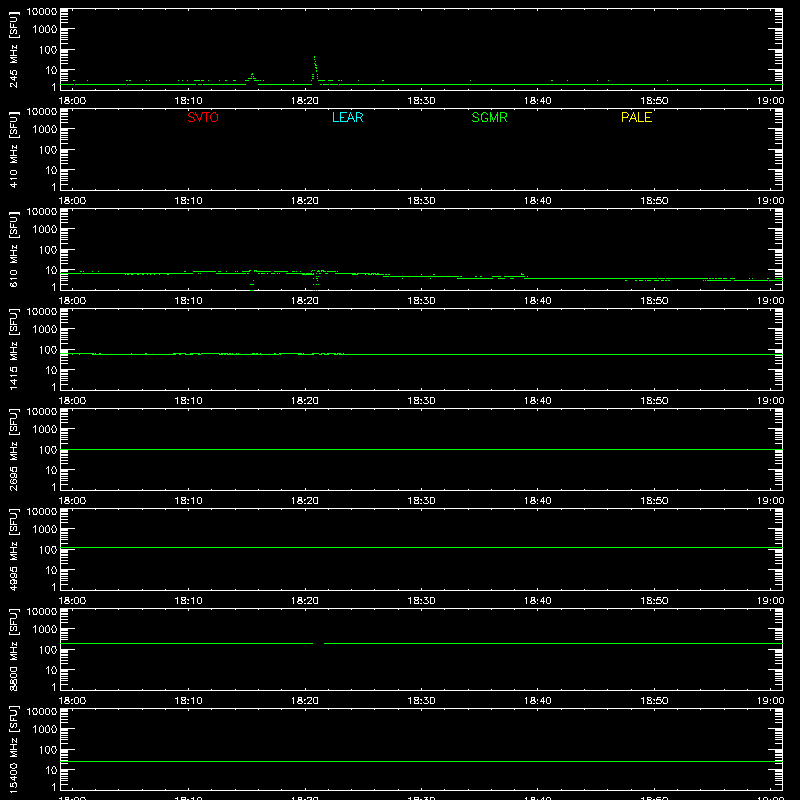The height and width of the screenshot is (800, 800).
Task: Click the cyan LEAR station label
Action: (347, 117)
